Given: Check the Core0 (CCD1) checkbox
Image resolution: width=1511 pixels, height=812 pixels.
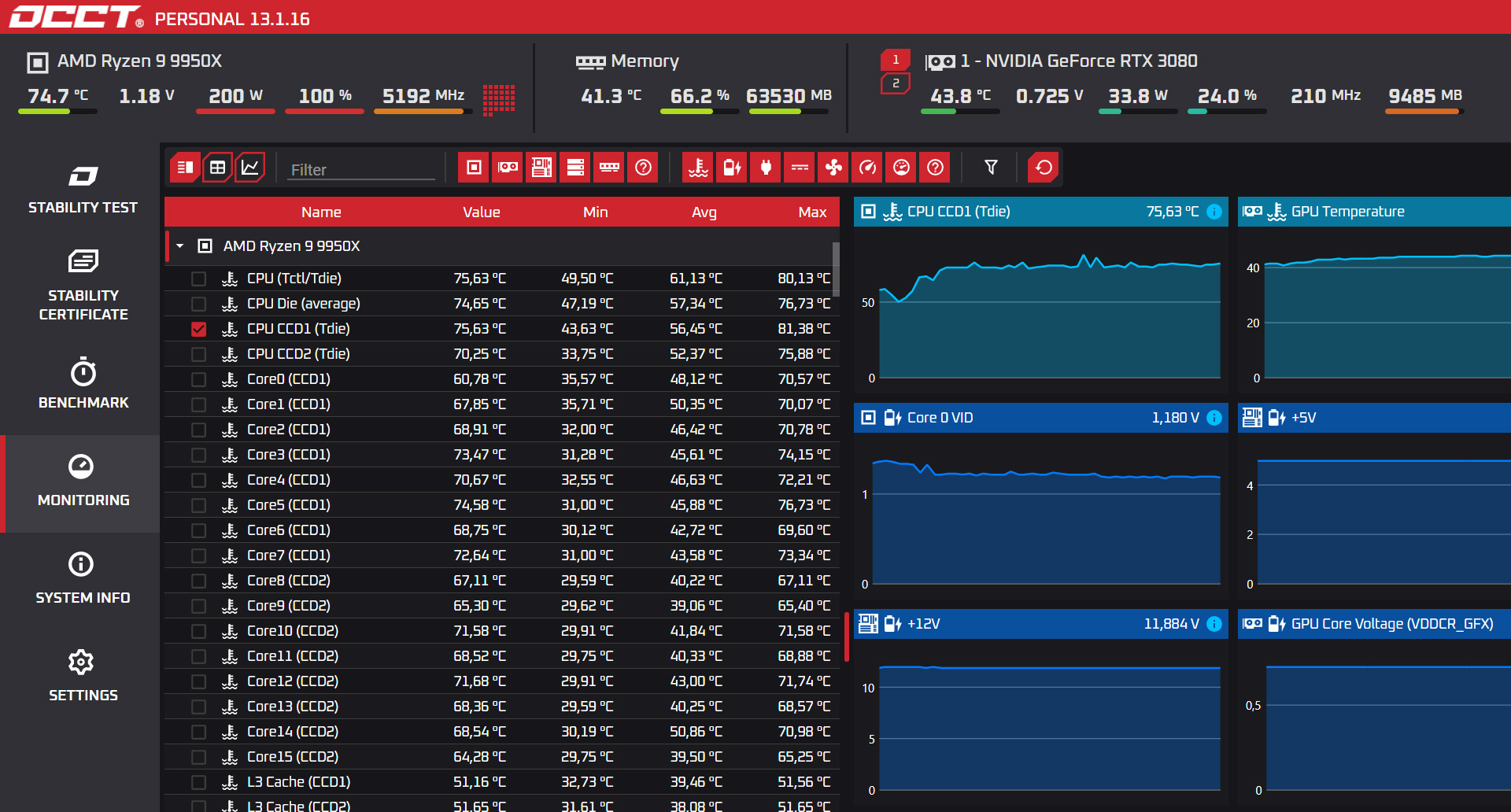Looking at the screenshot, I should pos(198,379).
